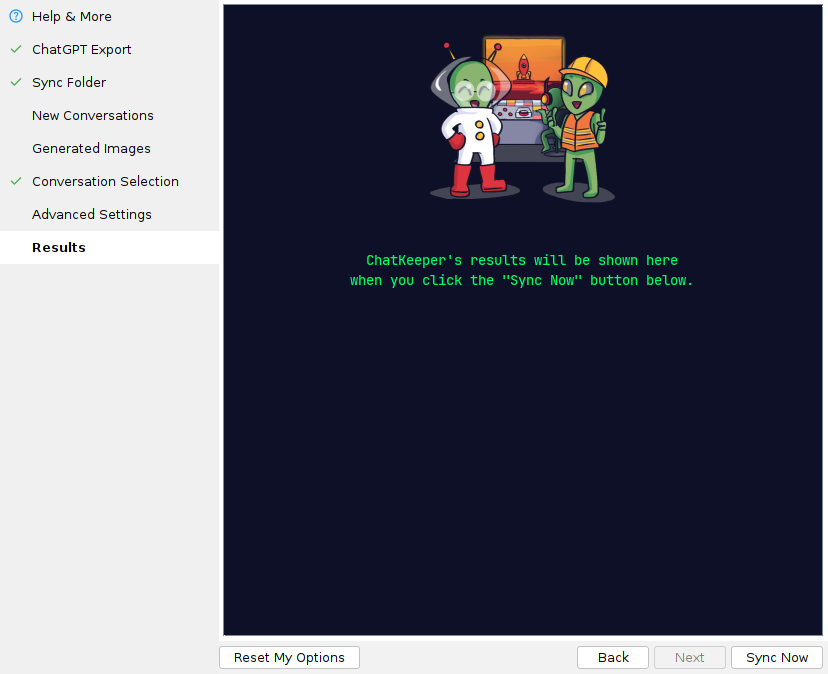
Task: Click the greyed-out Next button
Action: [x=689, y=657]
